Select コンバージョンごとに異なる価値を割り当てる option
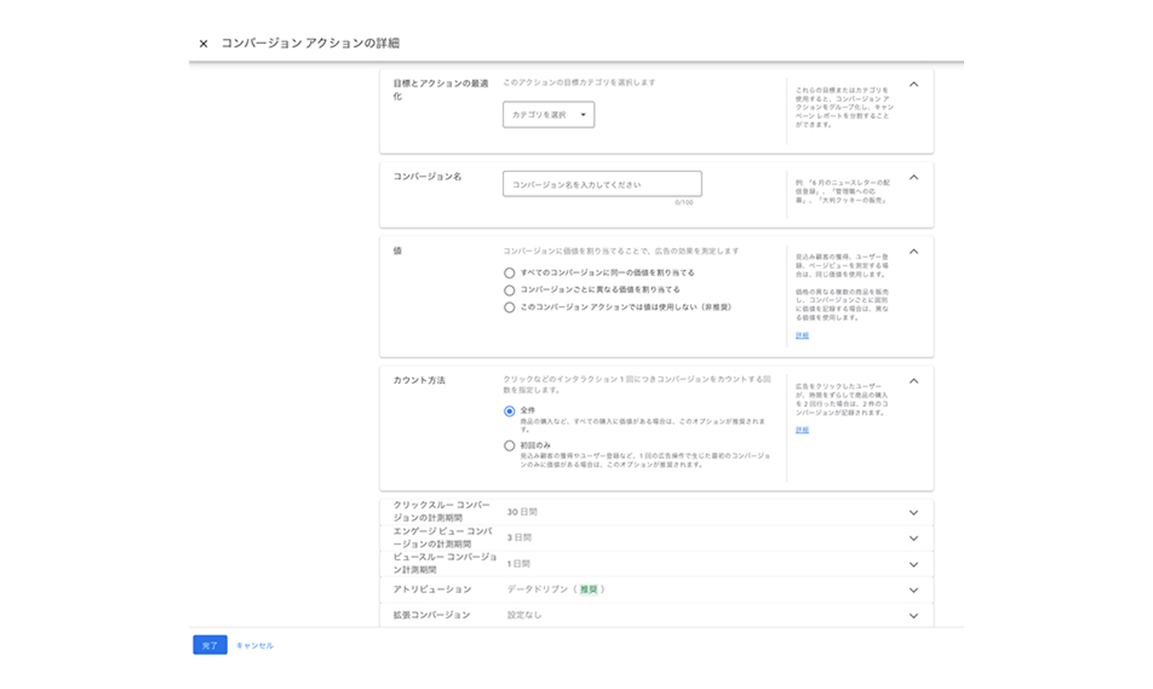This screenshot has height=689, width=1153. [x=510, y=290]
